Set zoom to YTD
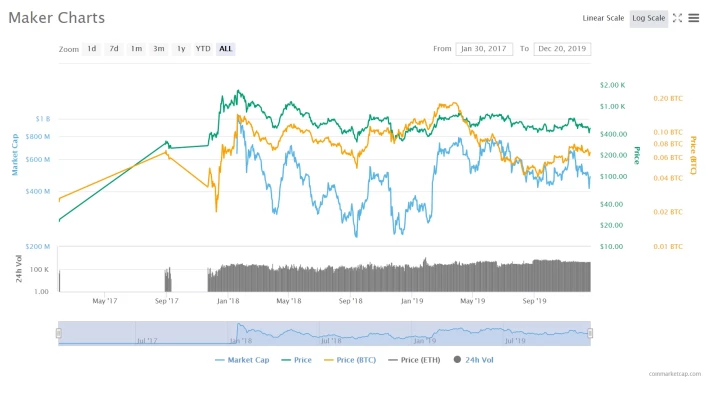 point(203,49)
